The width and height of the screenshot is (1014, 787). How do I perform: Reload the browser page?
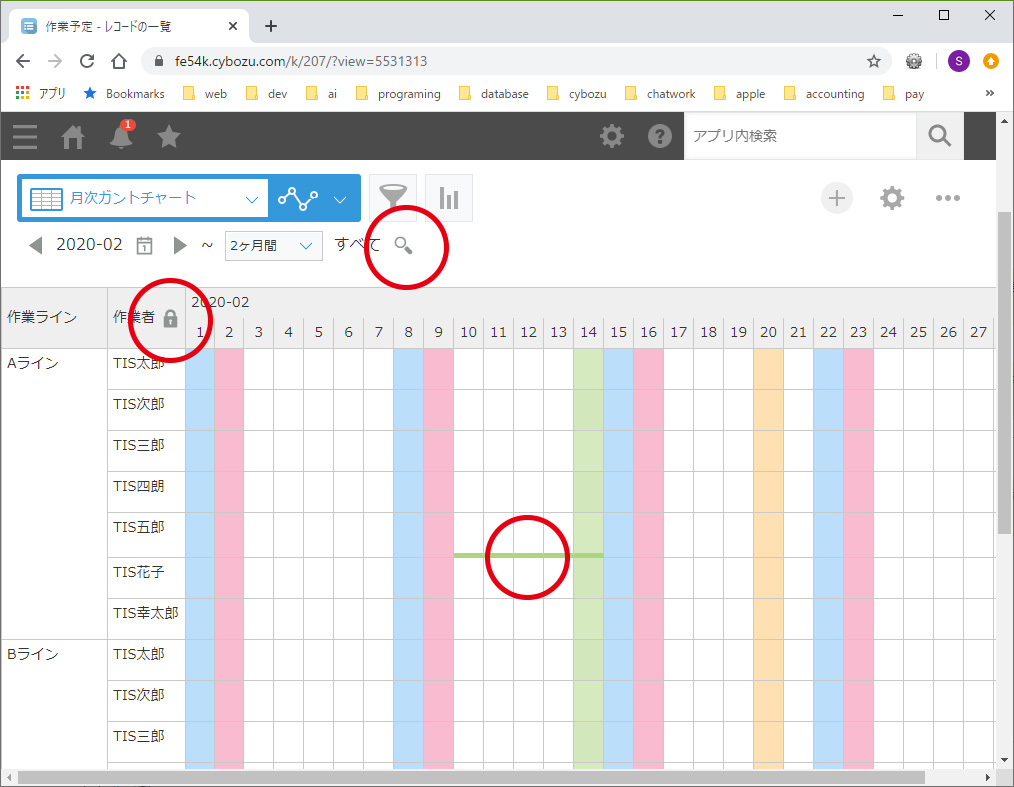coord(87,61)
